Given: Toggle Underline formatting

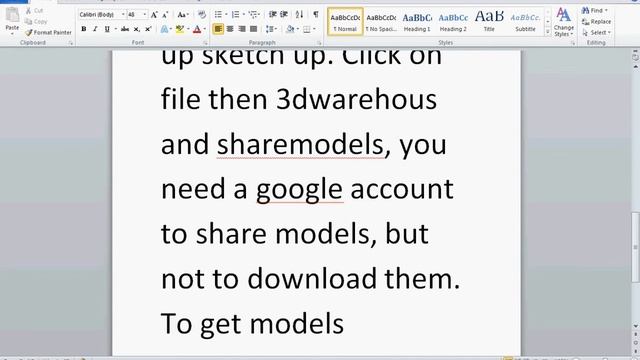Looking at the screenshot, I should (107, 29).
